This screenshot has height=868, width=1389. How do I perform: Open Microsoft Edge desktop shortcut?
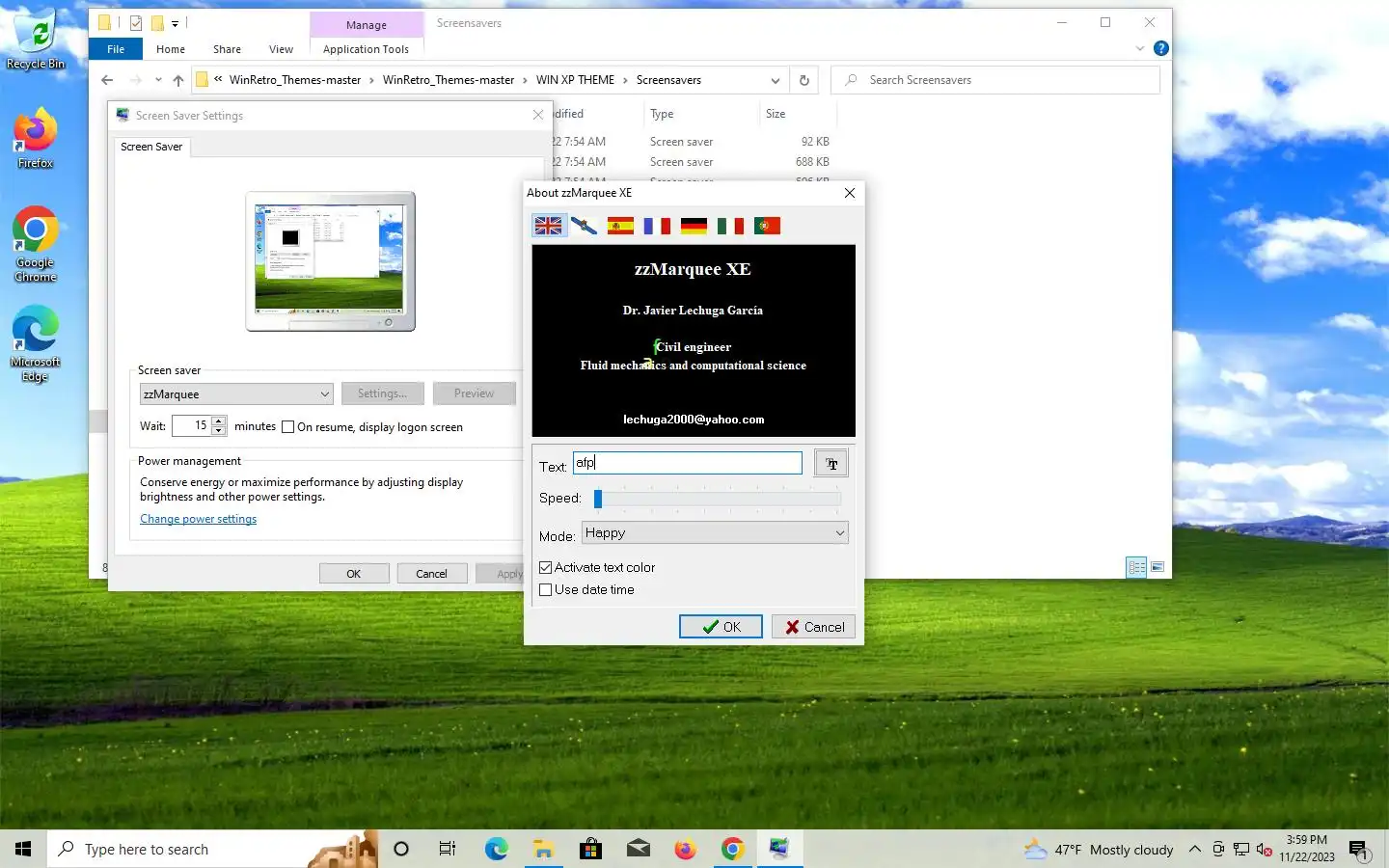(36, 344)
